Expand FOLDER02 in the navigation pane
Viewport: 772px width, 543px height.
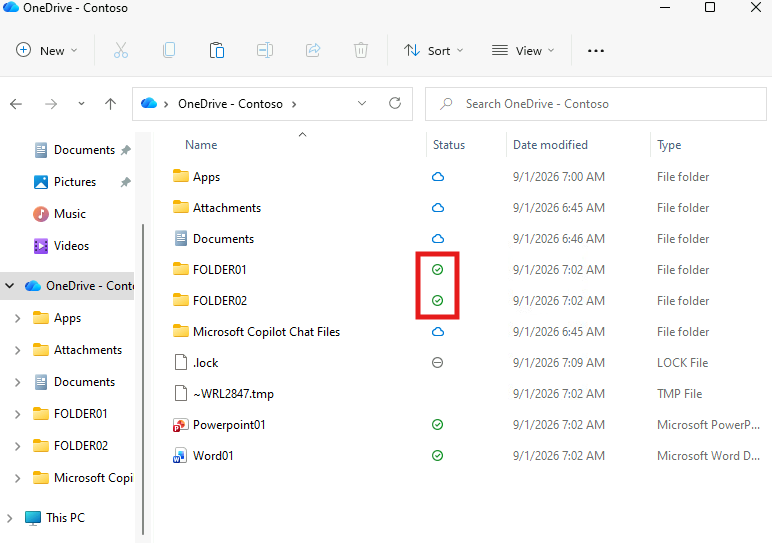[18, 446]
